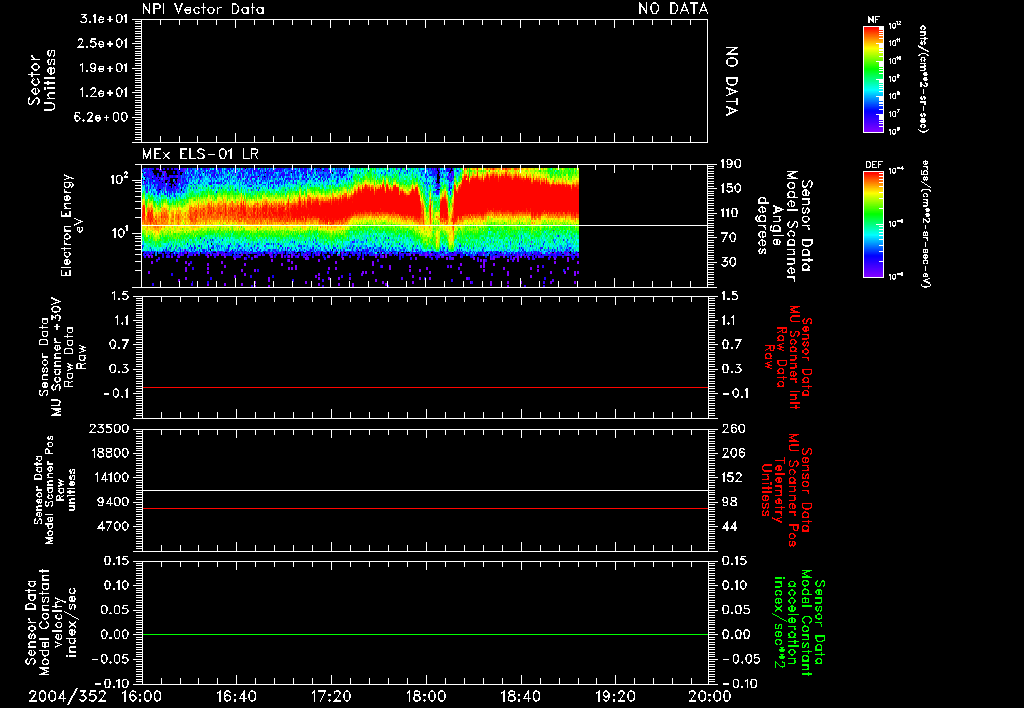
Task: Click the red MU Scanner Int raw data line
Action: coord(424,387)
